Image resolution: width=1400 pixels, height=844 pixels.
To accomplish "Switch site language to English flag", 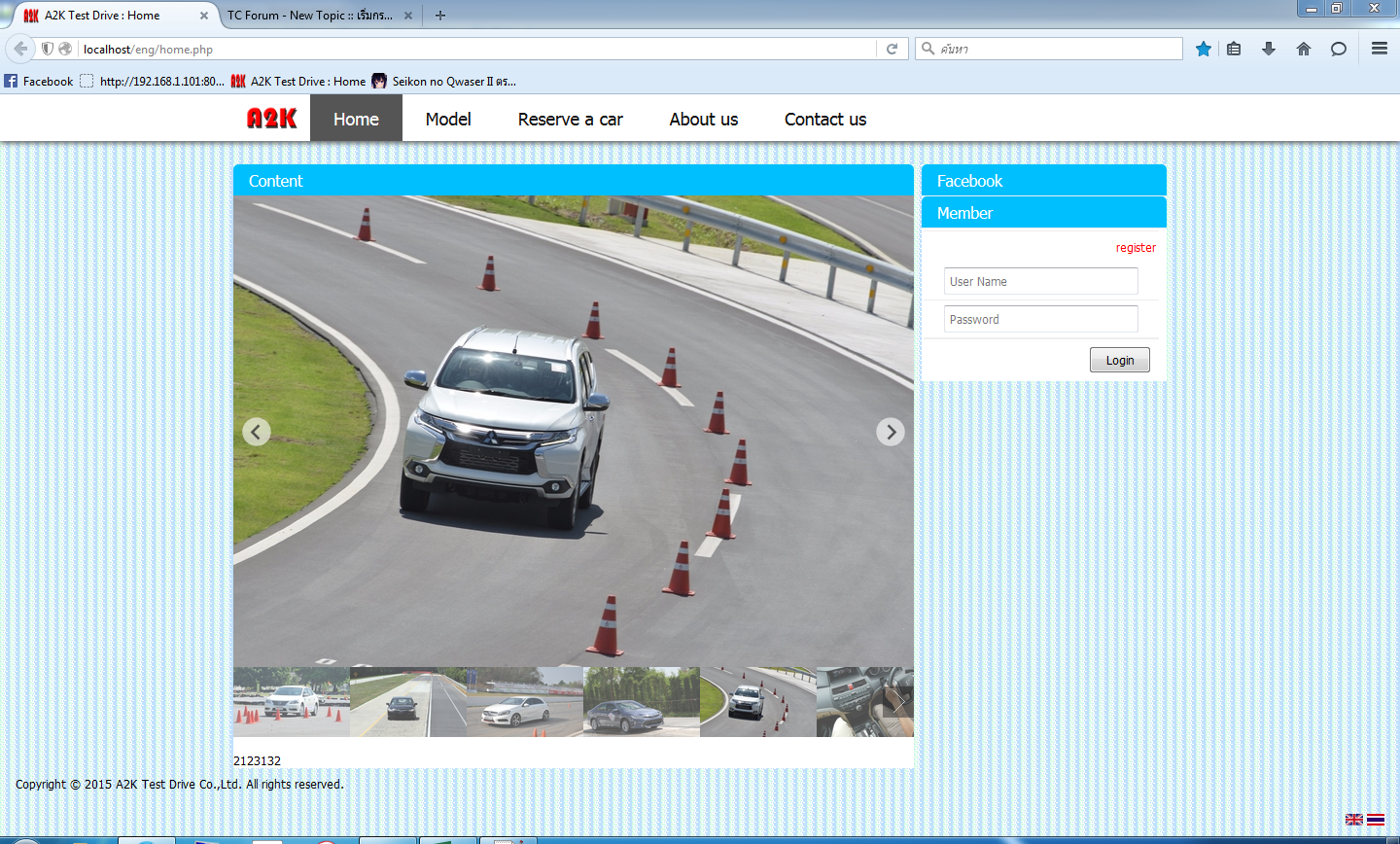I will click(1354, 820).
